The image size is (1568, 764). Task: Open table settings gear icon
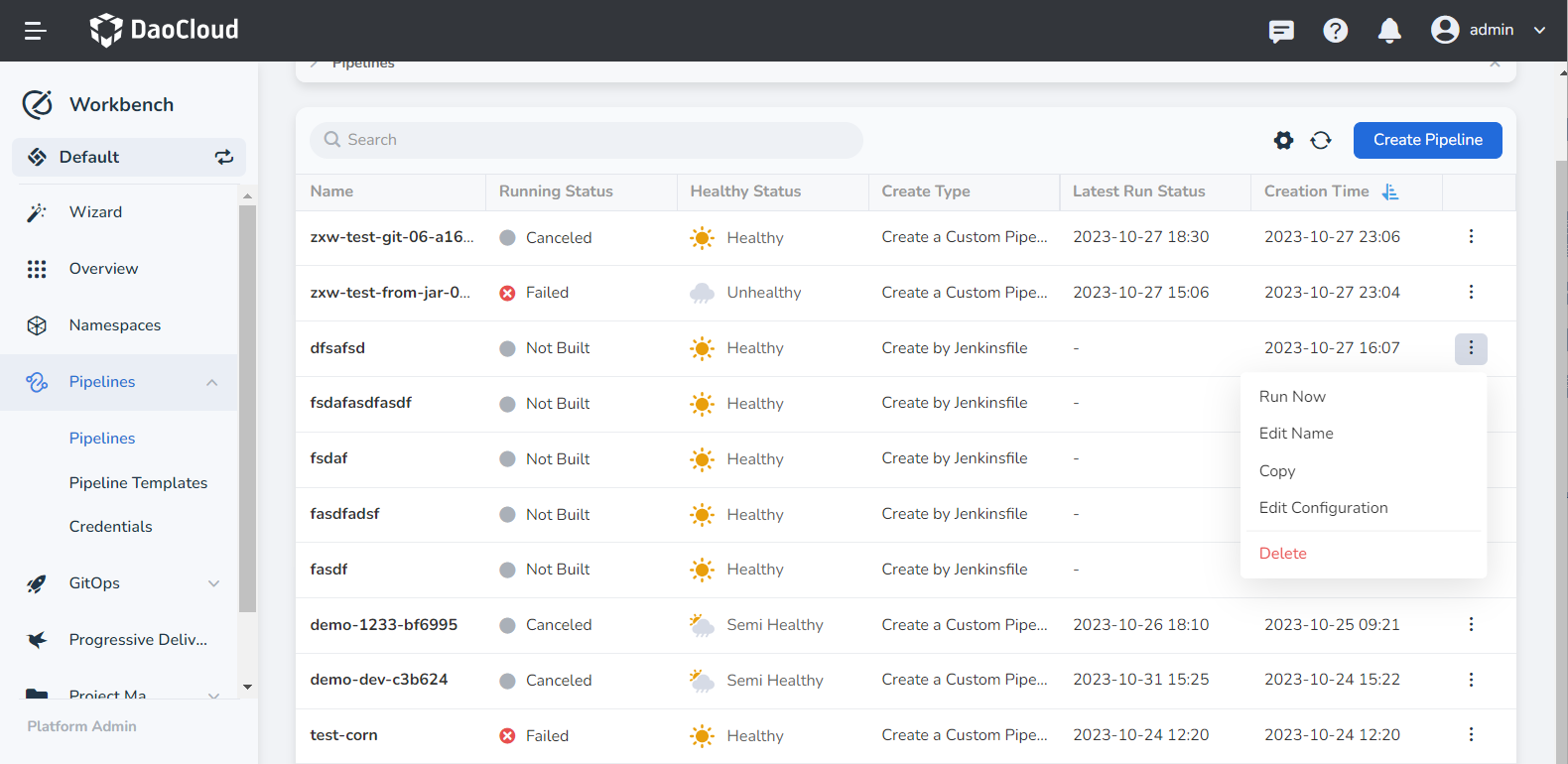[1283, 141]
